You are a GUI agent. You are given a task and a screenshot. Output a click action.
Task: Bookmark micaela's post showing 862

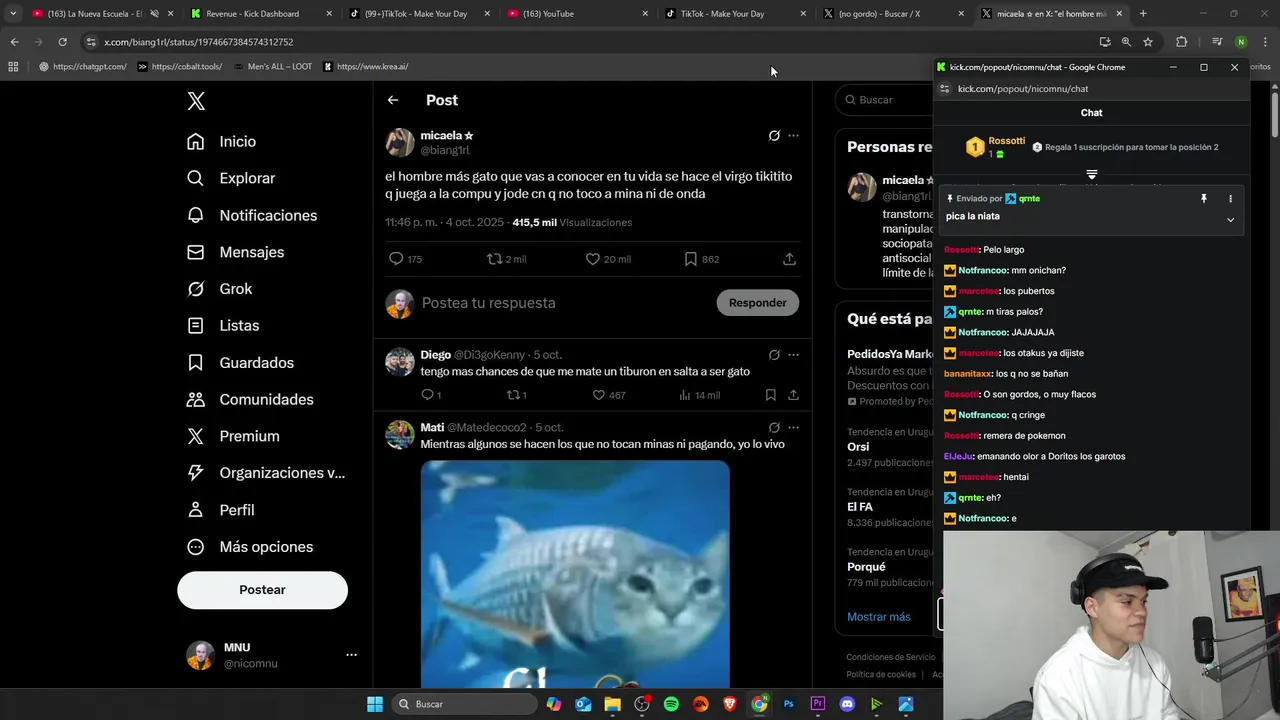(701, 259)
